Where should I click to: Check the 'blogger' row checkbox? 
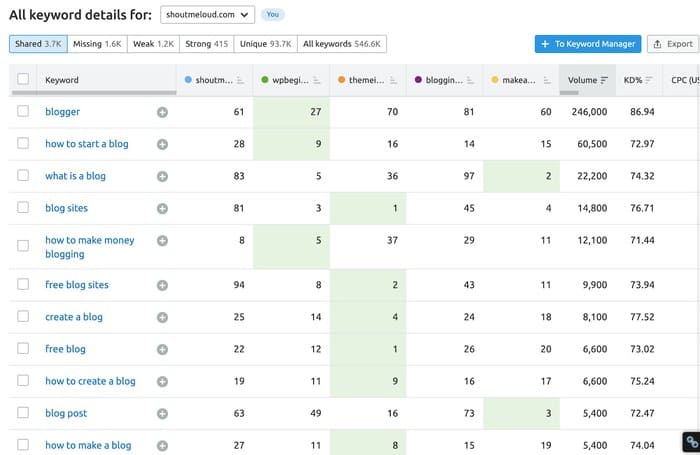(x=23, y=111)
